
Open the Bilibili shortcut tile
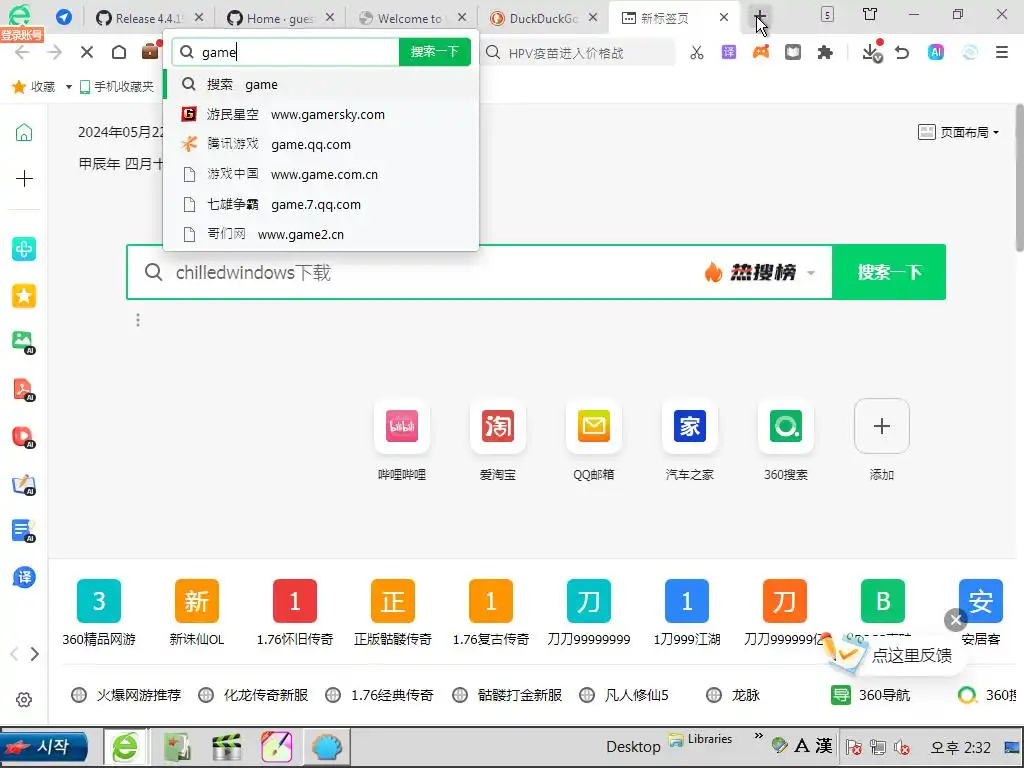[402, 426]
